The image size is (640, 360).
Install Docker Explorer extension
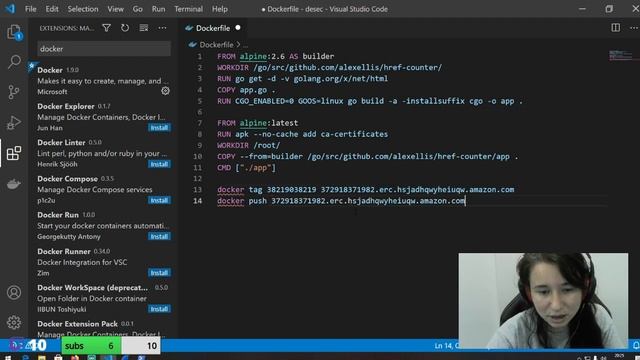(159, 128)
